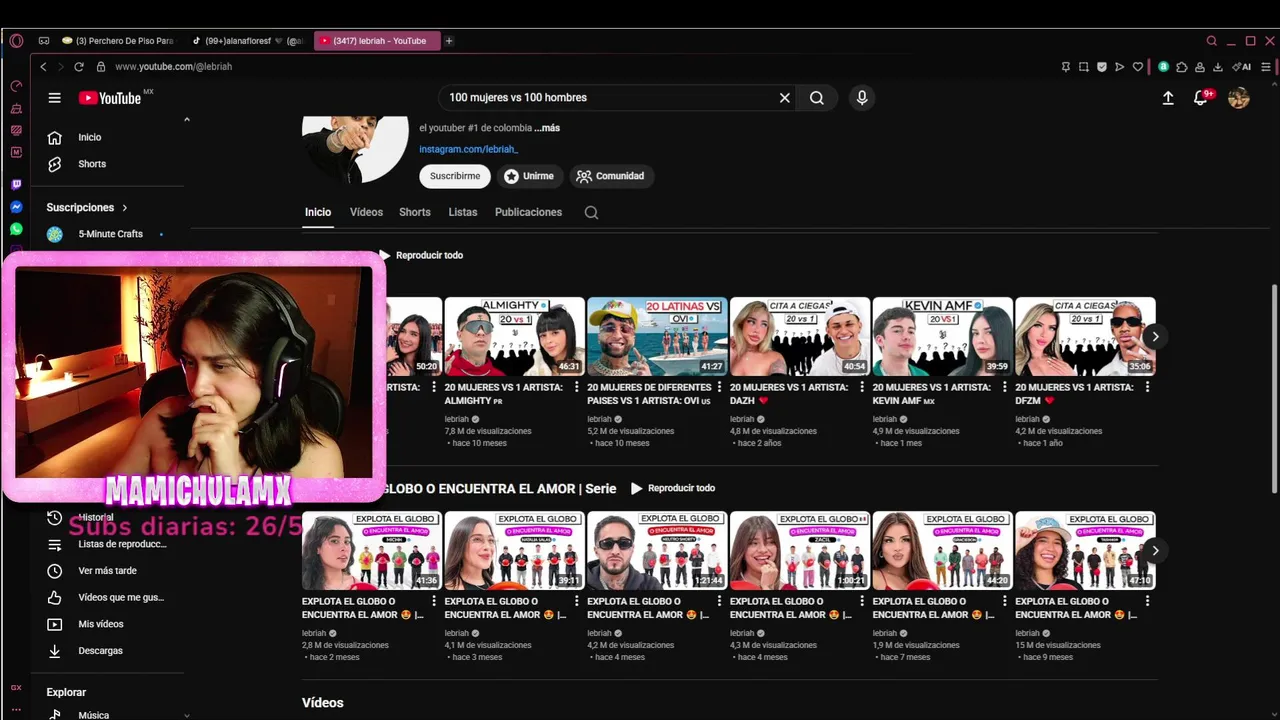Viewport: 1280px width, 720px height.
Task: Open Twitch in the Opera sidebar
Action: tap(16, 185)
